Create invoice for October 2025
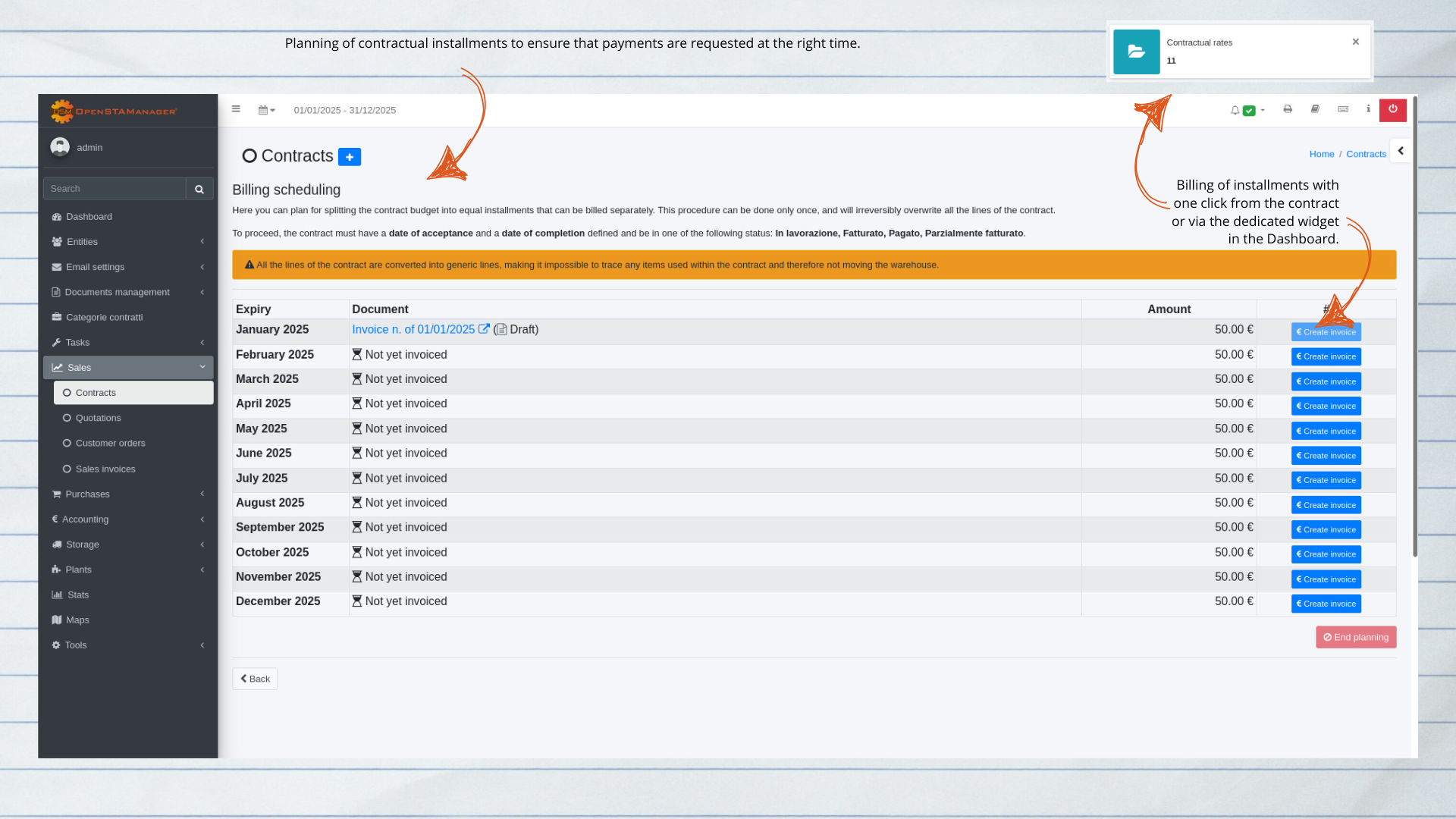The width and height of the screenshot is (1456, 819). (x=1326, y=554)
